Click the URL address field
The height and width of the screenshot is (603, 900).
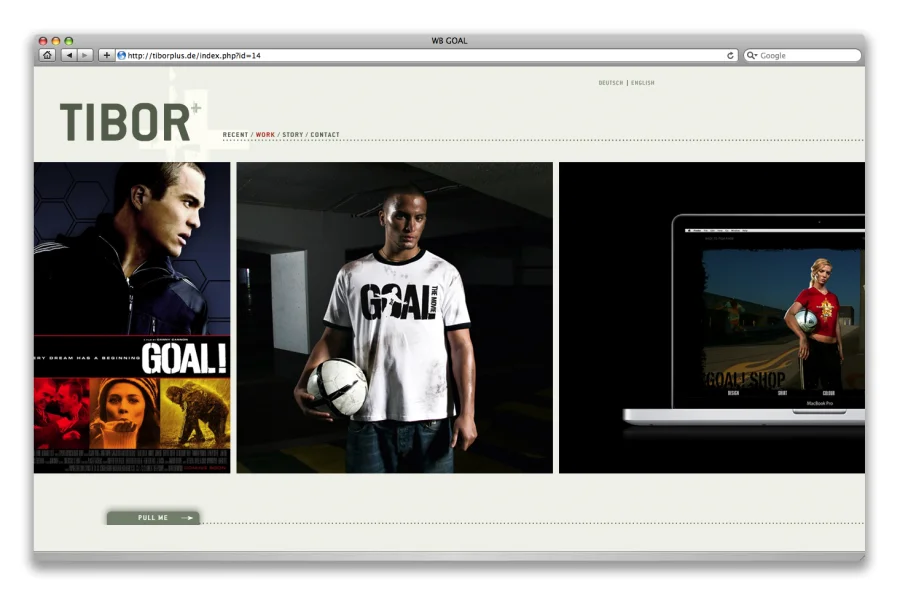(x=420, y=56)
